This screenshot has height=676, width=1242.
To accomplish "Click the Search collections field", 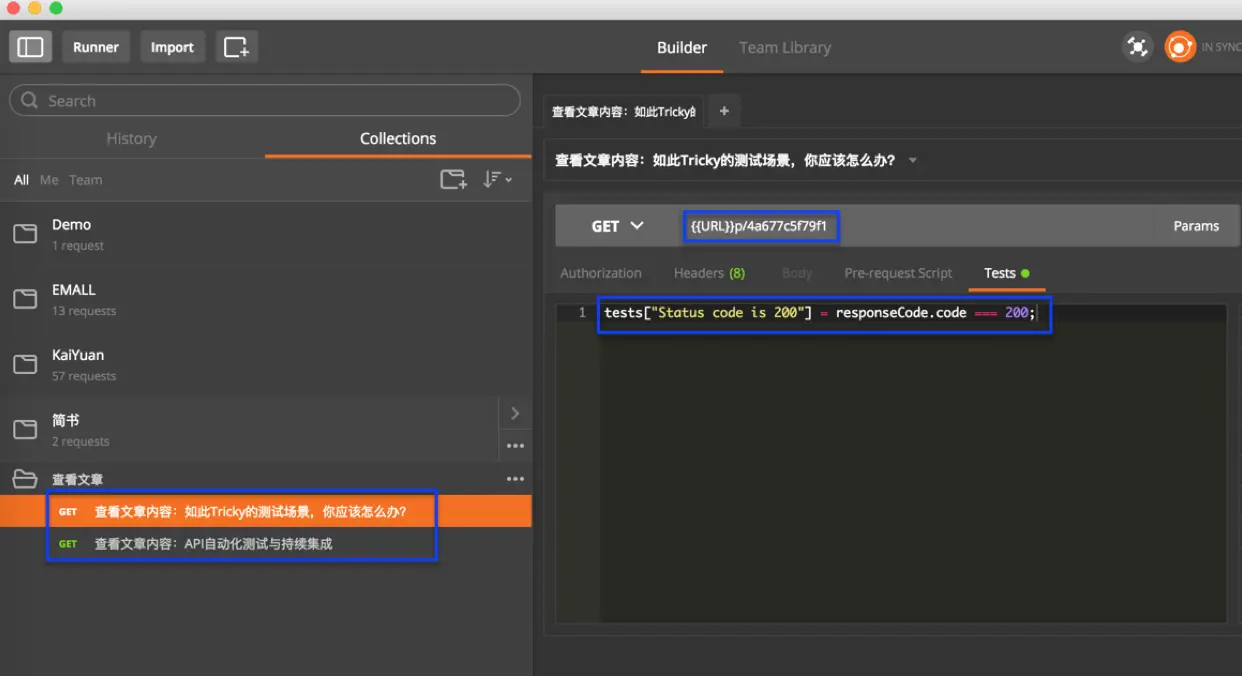I will (x=265, y=100).
